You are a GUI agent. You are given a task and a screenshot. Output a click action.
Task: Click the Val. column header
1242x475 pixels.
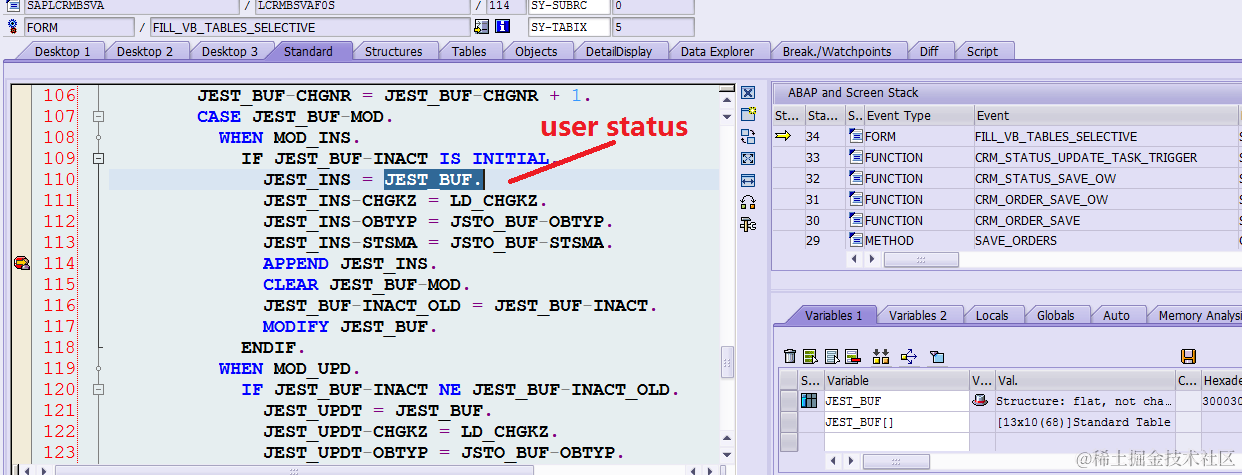pyautogui.click(x=1085, y=380)
